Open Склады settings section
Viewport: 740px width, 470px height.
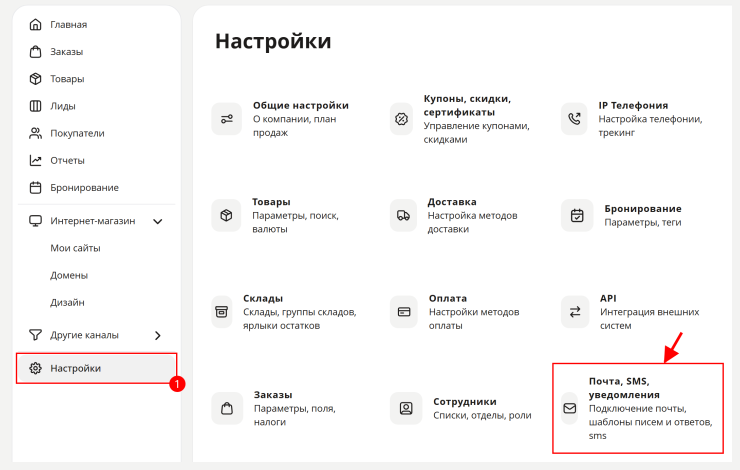coord(263,298)
